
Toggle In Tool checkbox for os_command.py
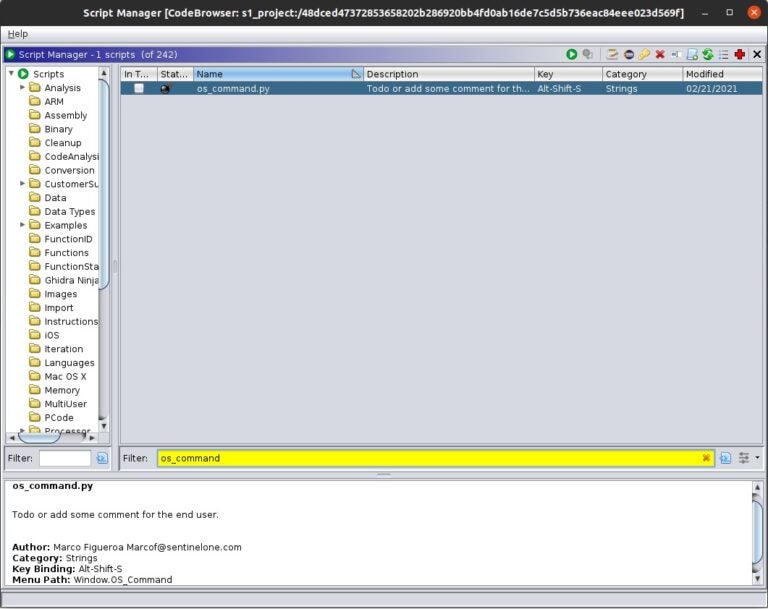pos(139,88)
